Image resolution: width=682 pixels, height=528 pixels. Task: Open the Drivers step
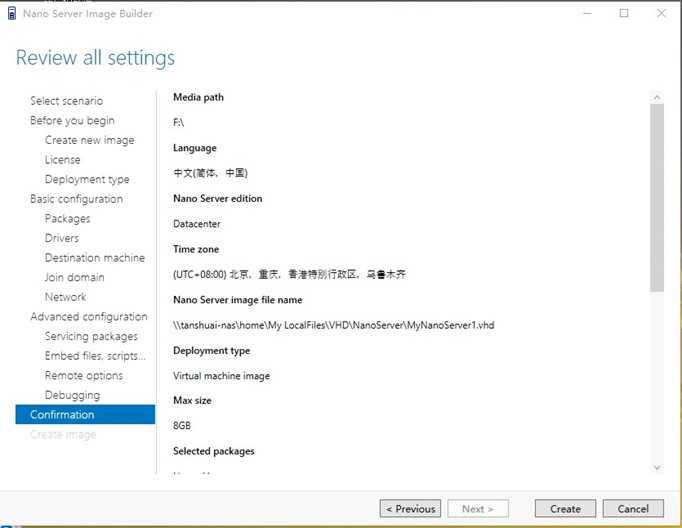(x=62, y=238)
